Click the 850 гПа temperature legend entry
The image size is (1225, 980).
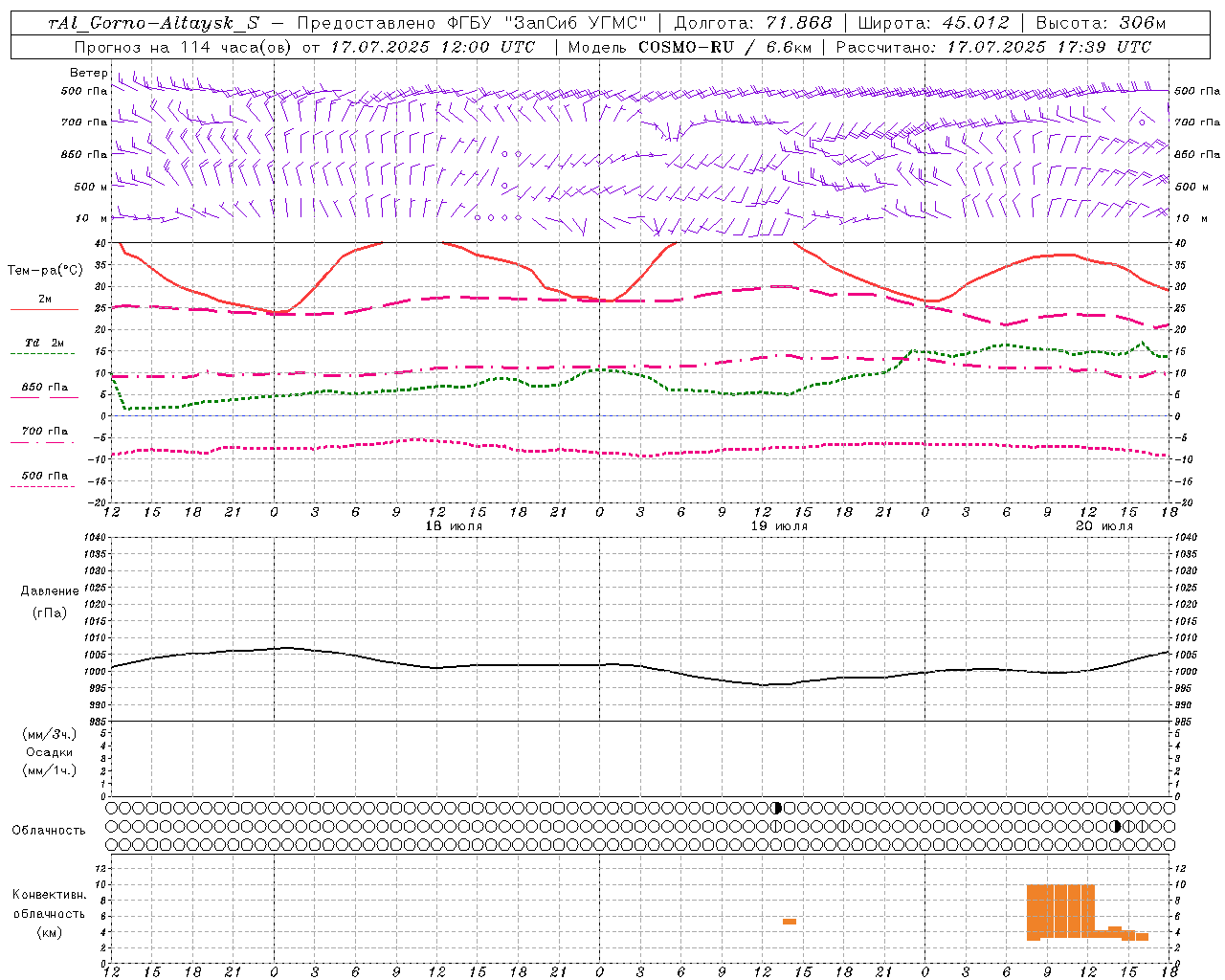44,388
